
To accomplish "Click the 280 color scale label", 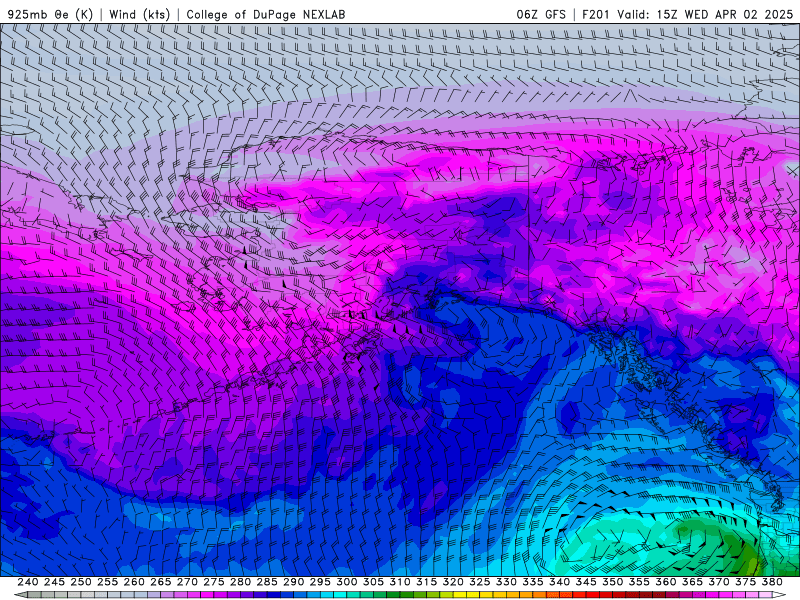I will tap(240, 582).
